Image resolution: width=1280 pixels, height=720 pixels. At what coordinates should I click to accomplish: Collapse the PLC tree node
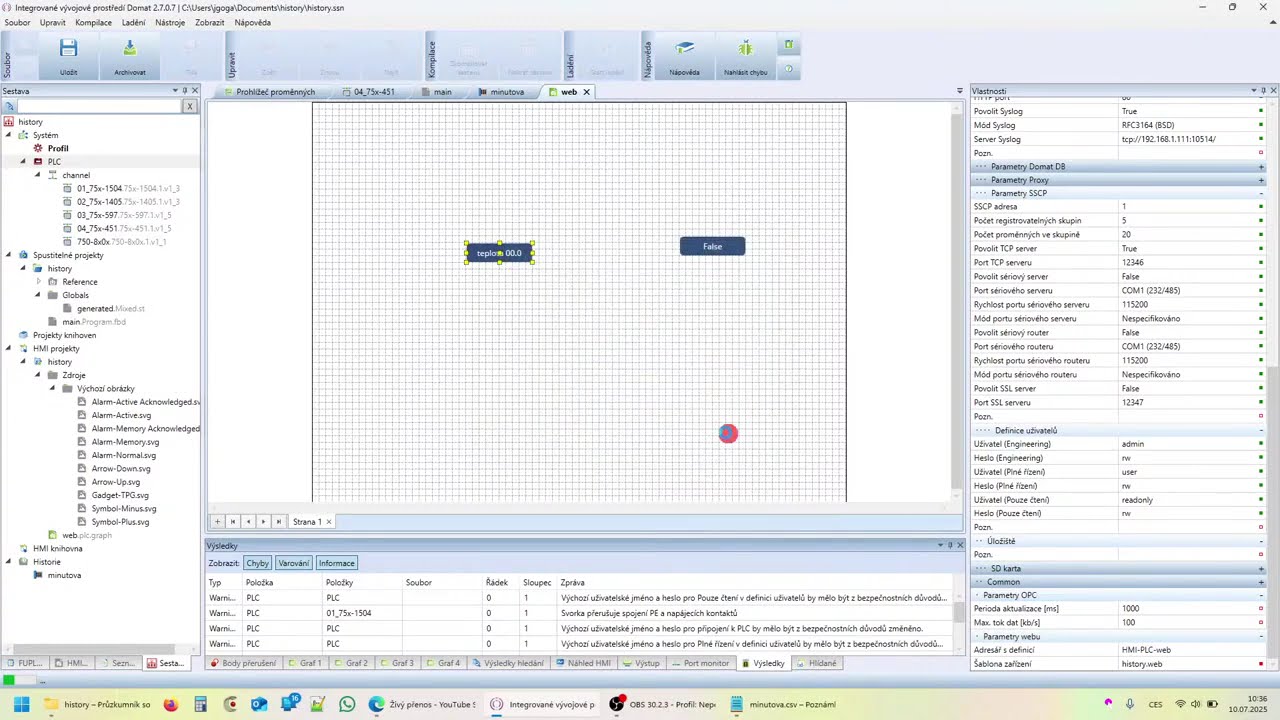[23, 161]
